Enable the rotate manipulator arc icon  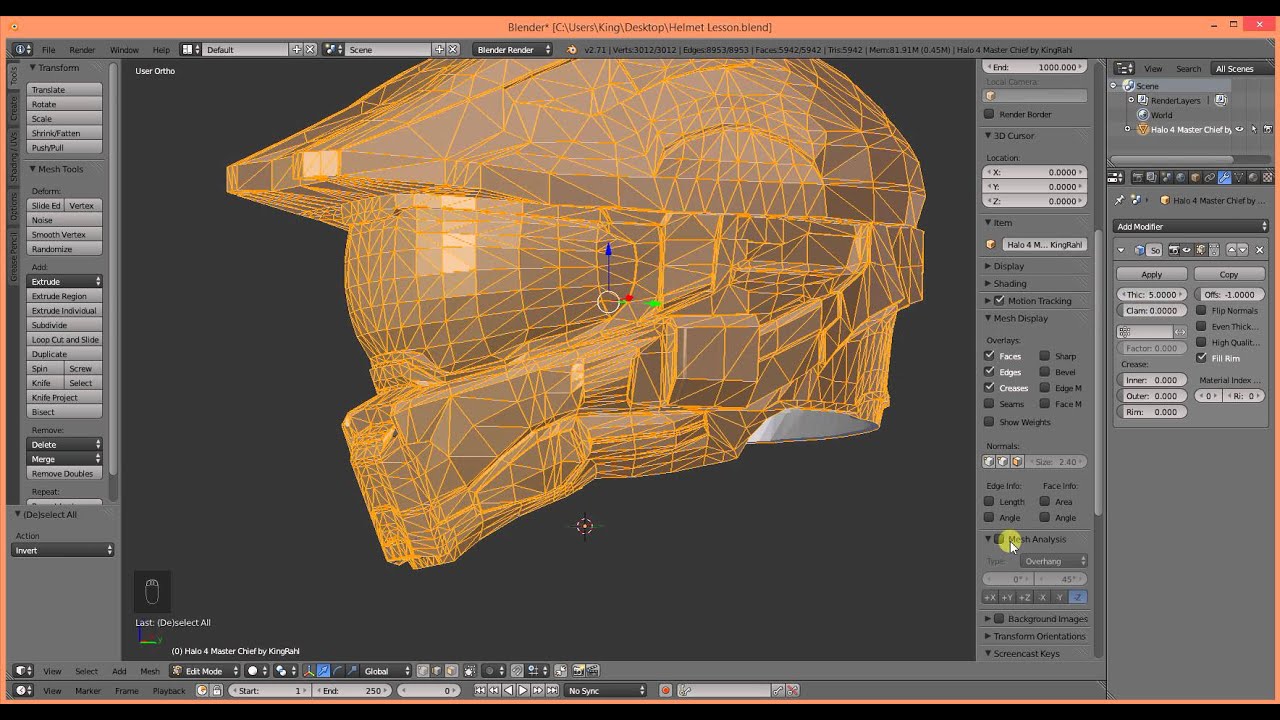click(337, 671)
